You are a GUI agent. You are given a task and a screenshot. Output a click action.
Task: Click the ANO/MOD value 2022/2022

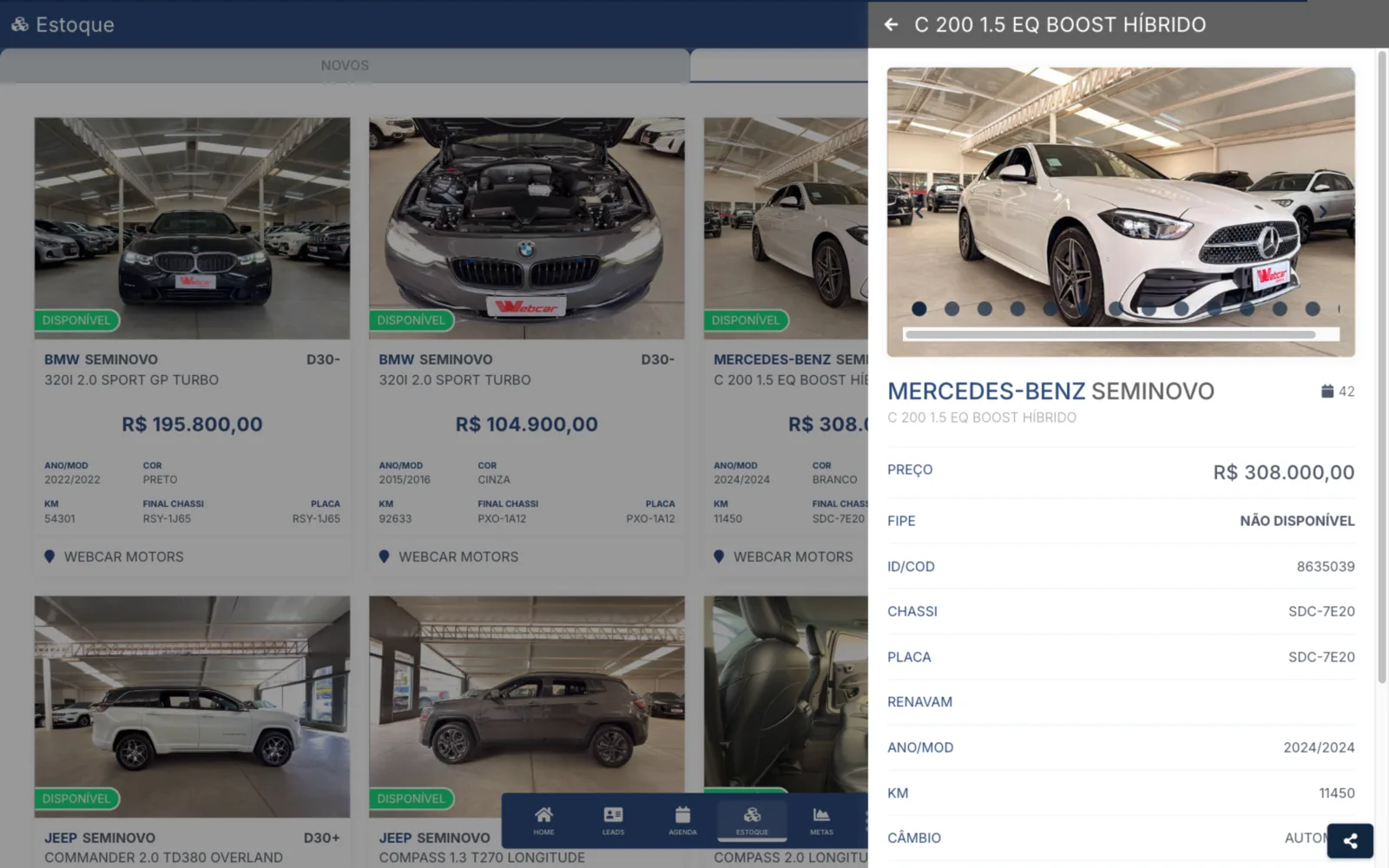point(72,480)
